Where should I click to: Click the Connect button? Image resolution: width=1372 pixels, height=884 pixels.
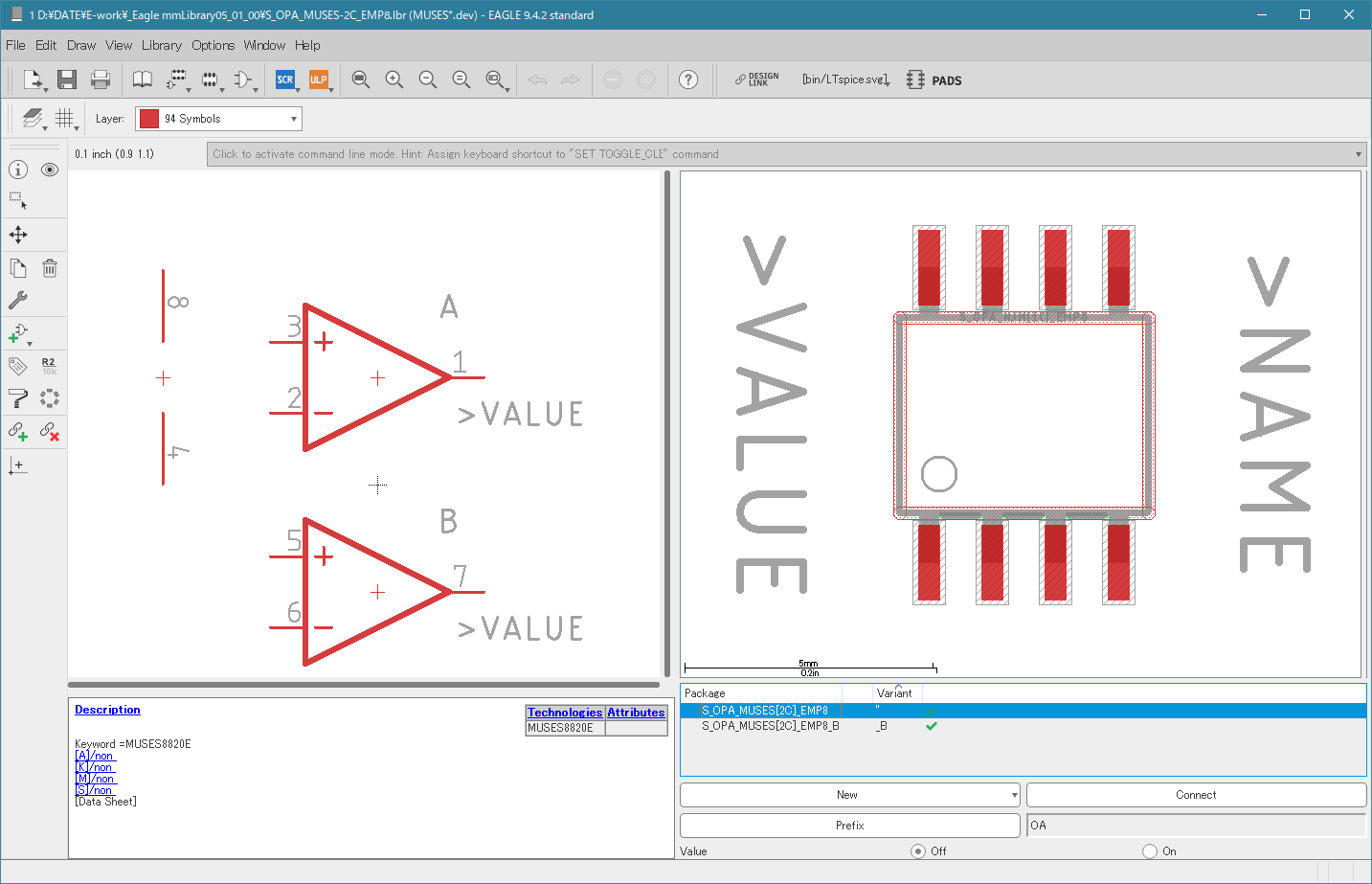tap(1196, 795)
